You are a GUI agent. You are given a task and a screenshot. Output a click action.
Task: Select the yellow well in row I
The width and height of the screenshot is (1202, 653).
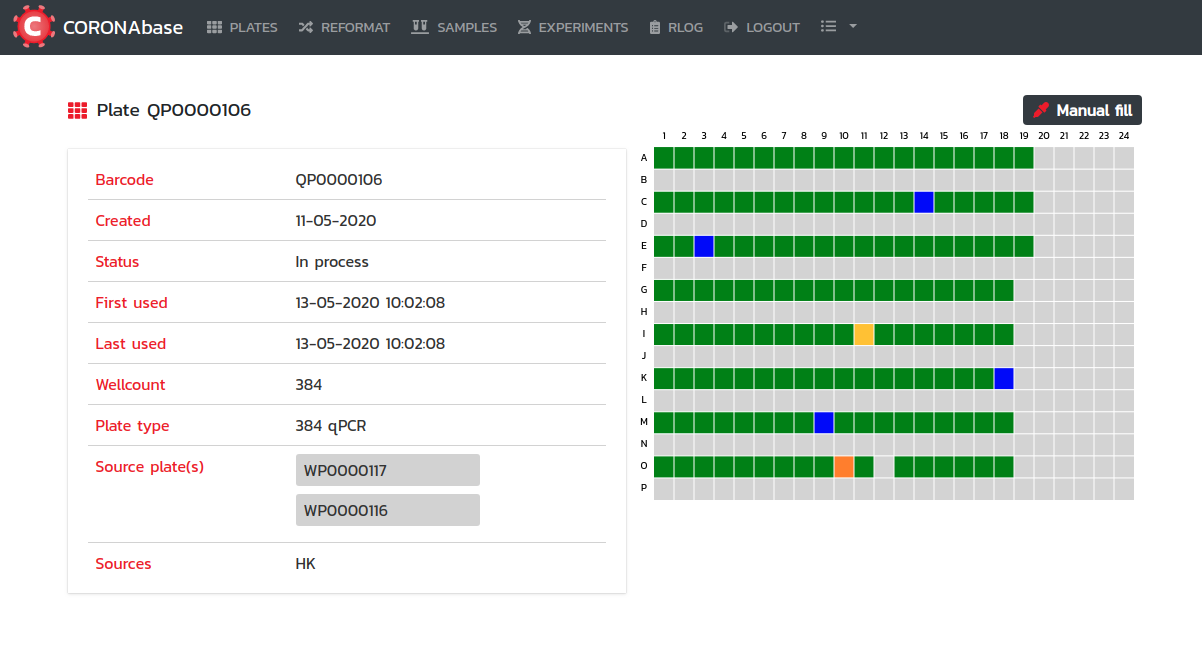[x=864, y=334]
